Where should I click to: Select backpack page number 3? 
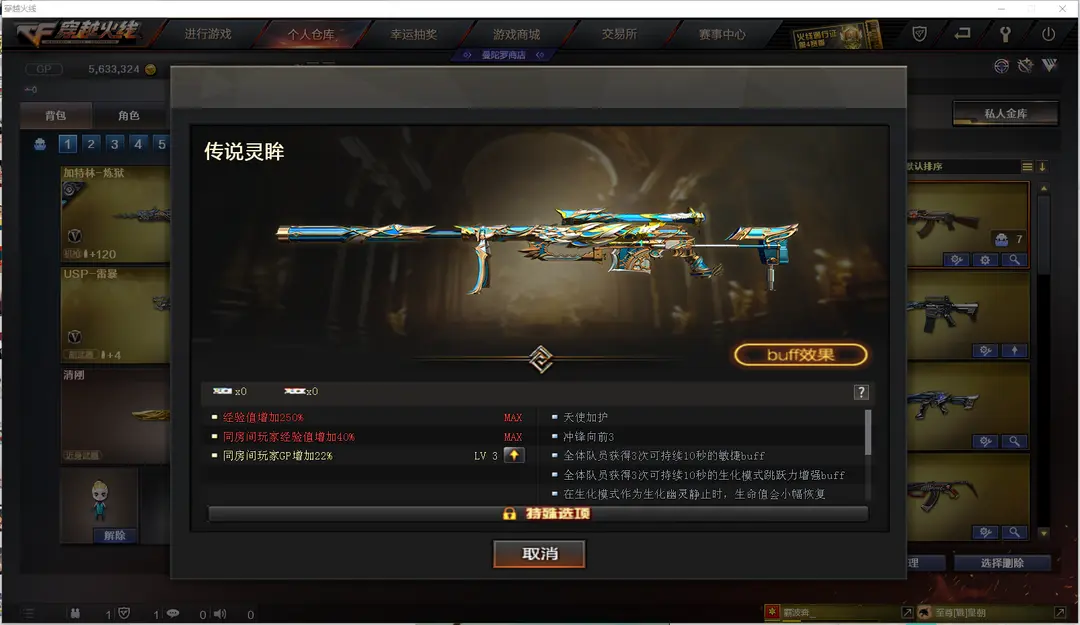tap(114, 144)
